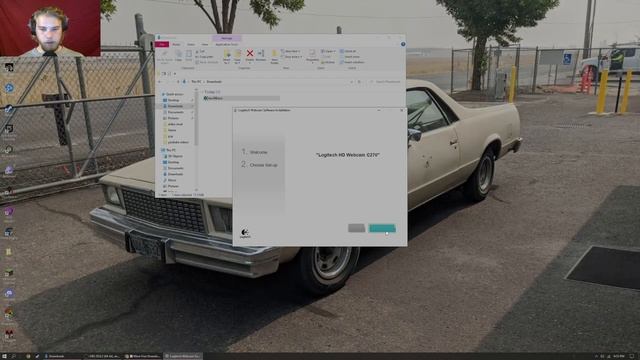Click the Copy icon in the Clipboard group
This screenshot has width=640, height=360.
click(178, 56)
